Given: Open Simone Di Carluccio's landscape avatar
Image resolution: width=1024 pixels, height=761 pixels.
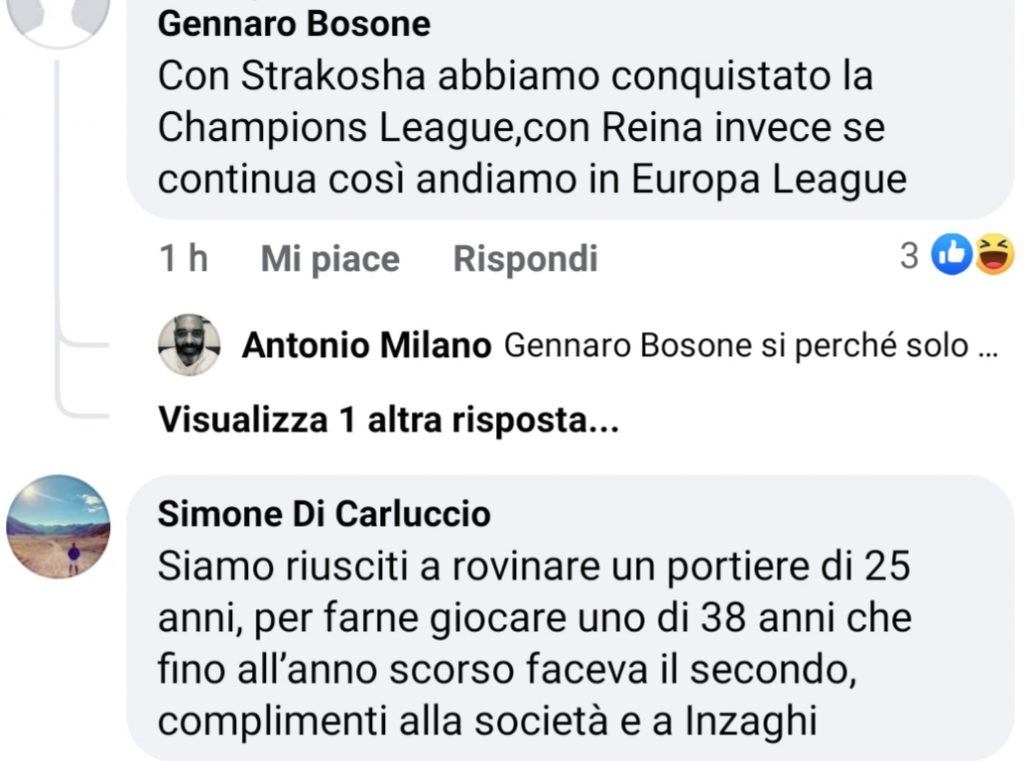Looking at the screenshot, I should (x=58, y=526).
